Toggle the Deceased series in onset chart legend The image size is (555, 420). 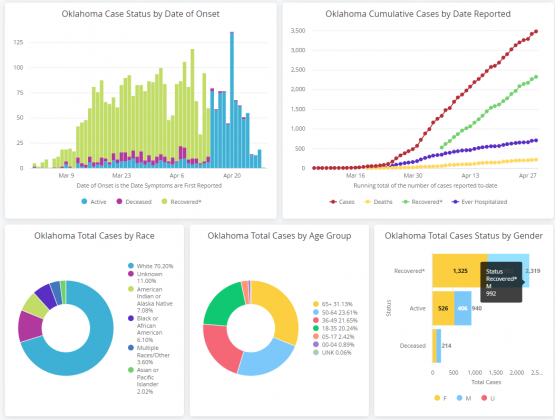coord(134,202)
